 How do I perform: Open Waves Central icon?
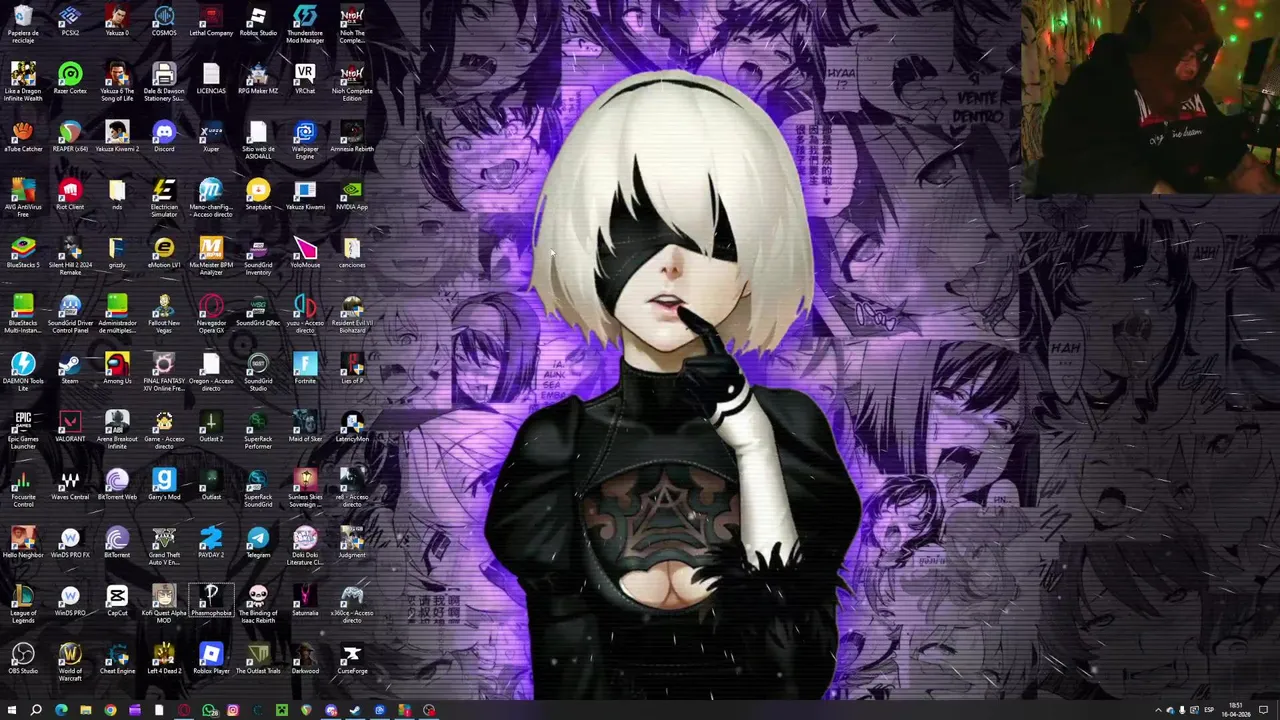click(x=70, y=485)
